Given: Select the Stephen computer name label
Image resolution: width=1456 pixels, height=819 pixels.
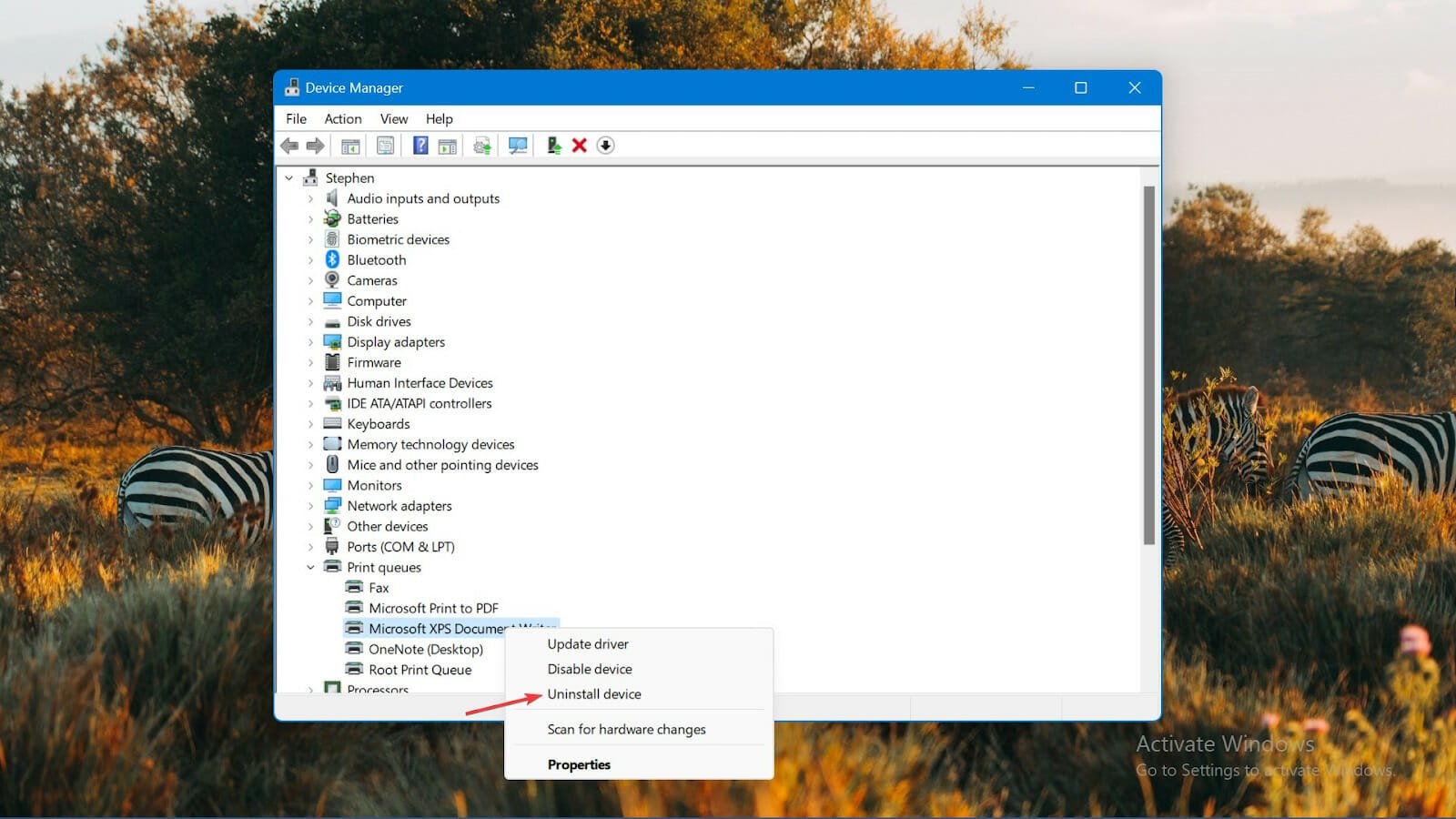Looking at the screenshot, I should 350,178.
